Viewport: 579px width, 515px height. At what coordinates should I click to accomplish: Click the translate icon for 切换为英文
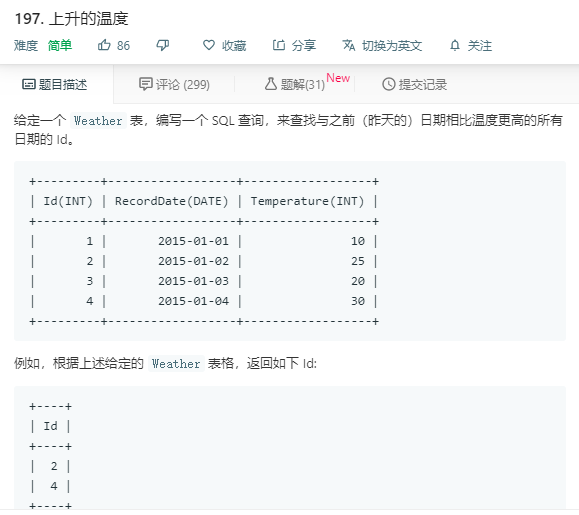(349, 45)
